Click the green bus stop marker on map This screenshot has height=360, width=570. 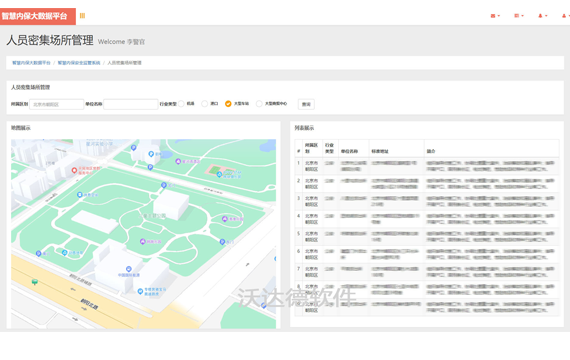point(35,282)
